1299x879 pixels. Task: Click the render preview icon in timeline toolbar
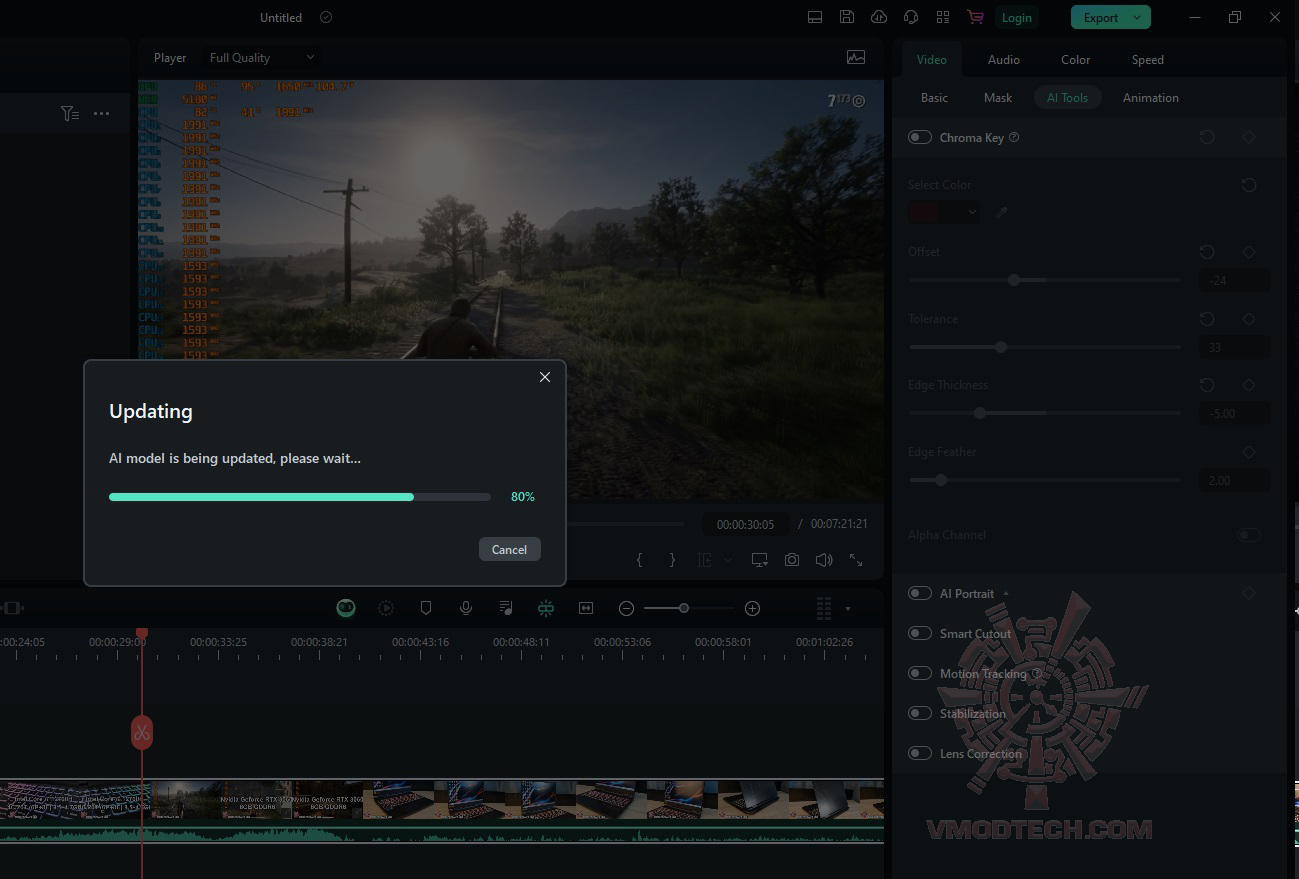point(386,608)
